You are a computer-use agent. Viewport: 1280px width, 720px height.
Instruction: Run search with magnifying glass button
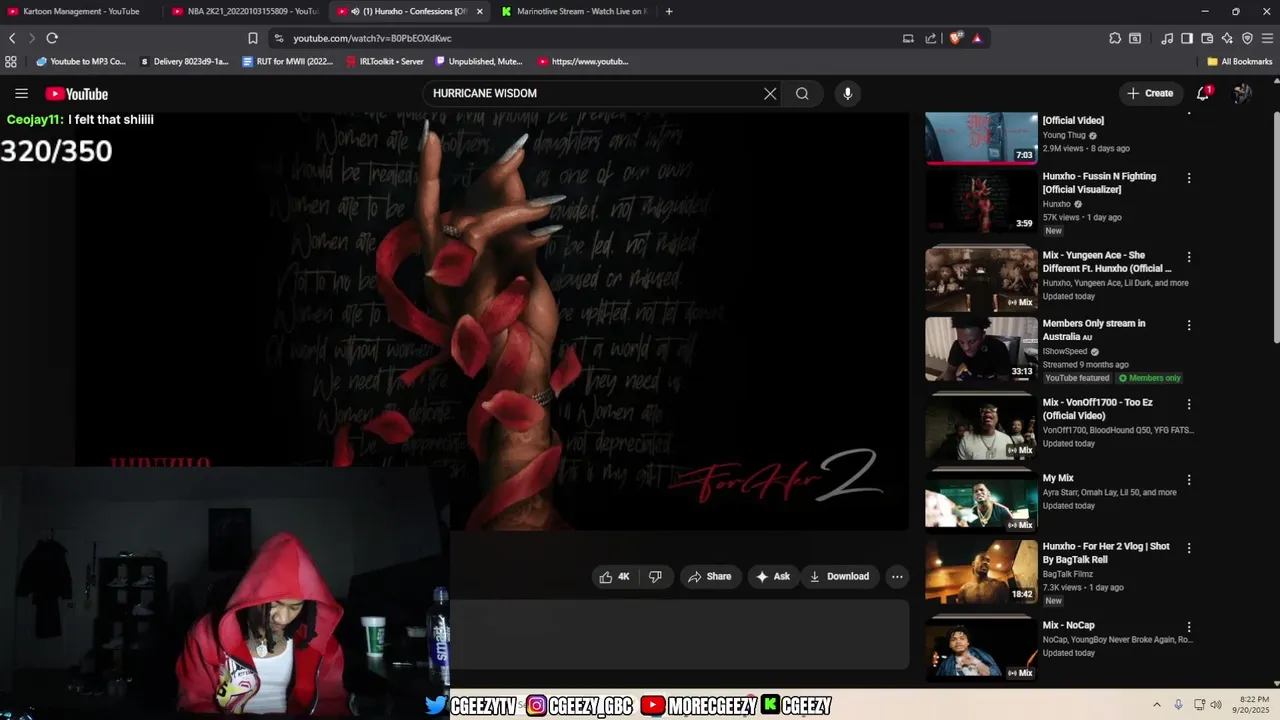802,94
